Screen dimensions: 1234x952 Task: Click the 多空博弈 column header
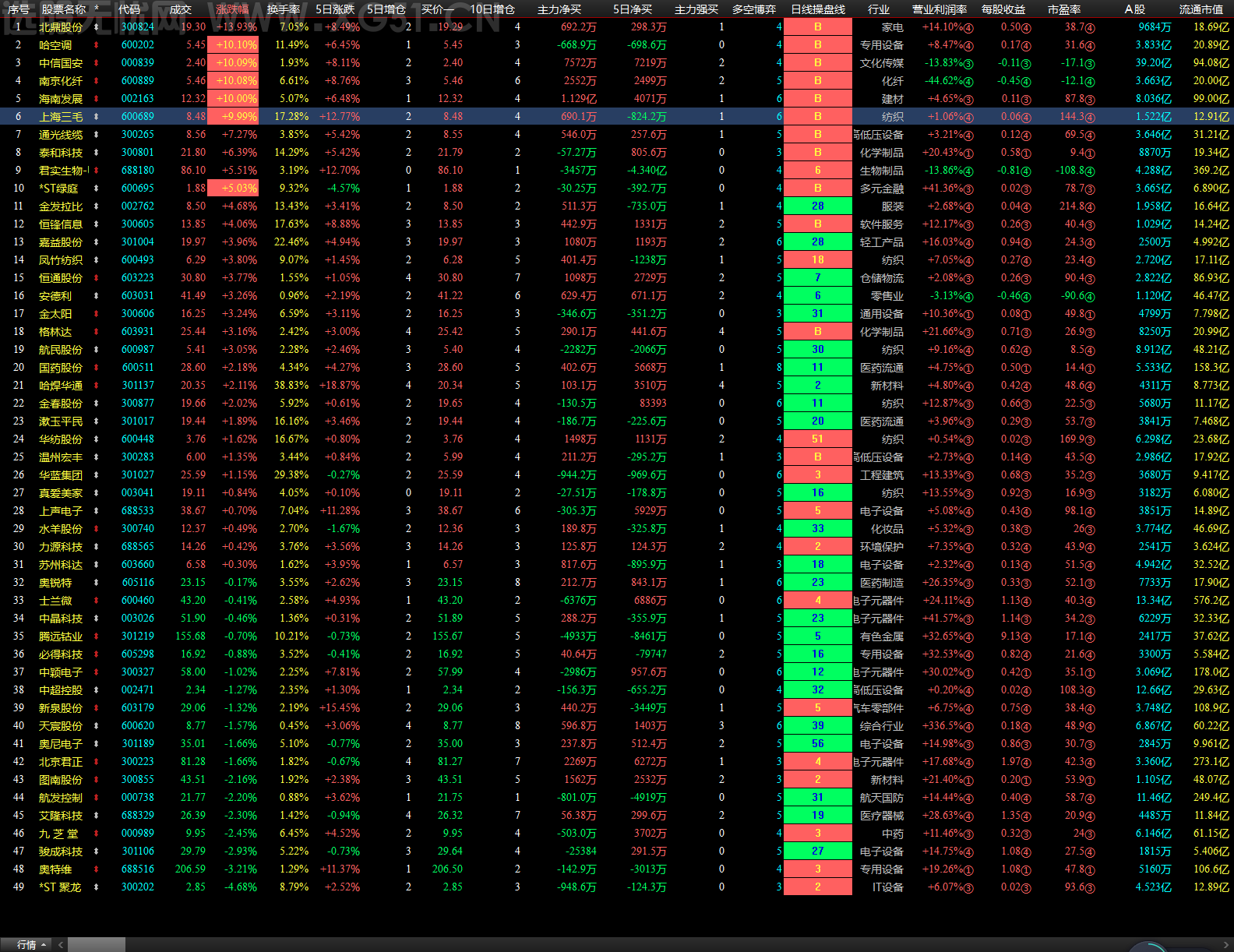[754, 9]
